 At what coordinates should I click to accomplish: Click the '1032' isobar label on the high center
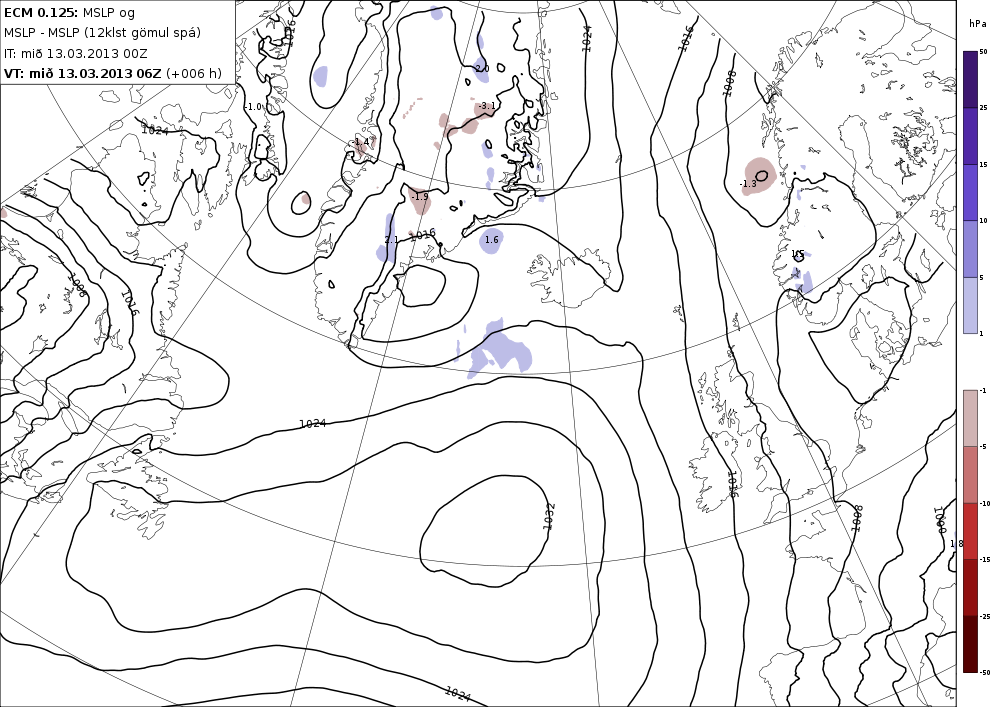548,516
